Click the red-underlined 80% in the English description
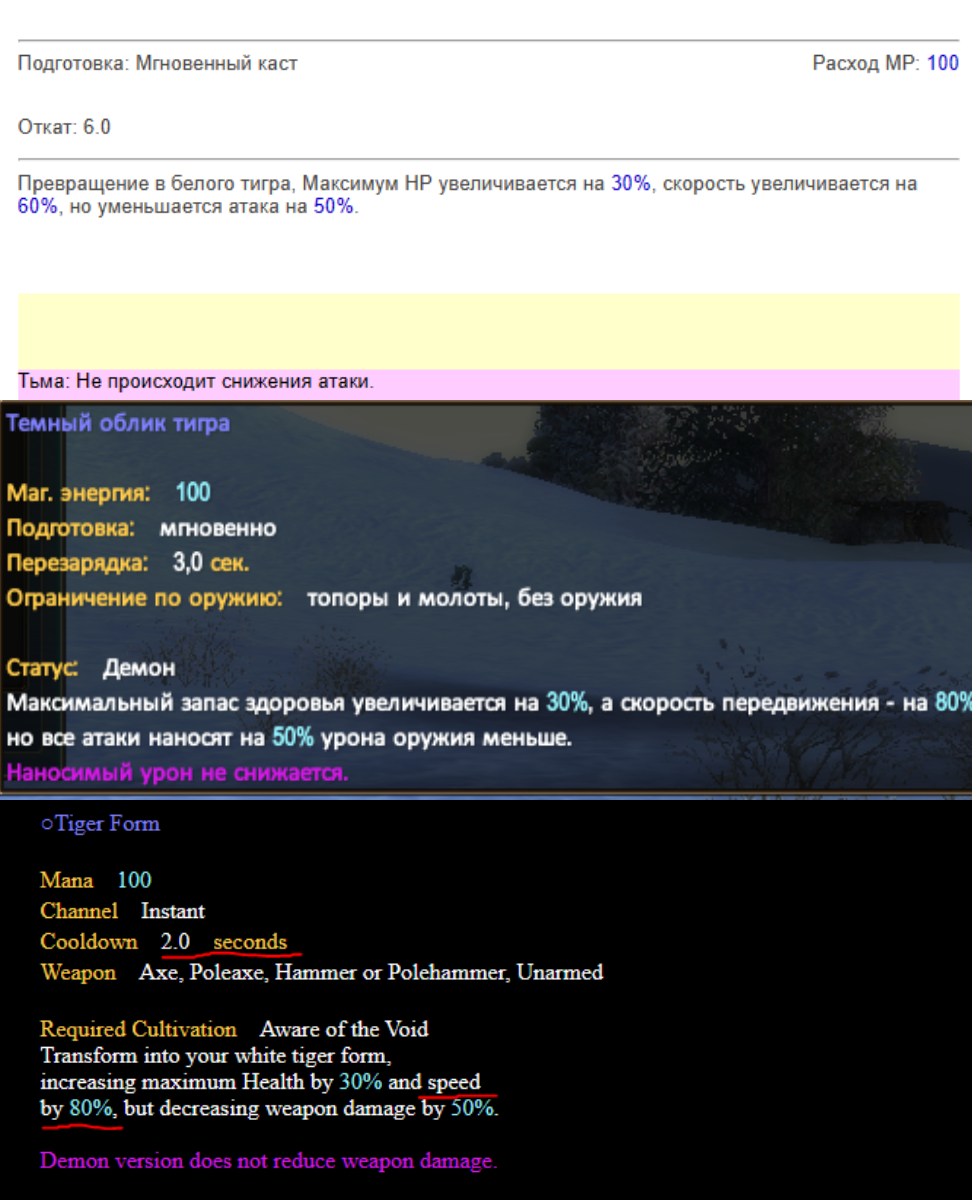 click(90, 1109)
